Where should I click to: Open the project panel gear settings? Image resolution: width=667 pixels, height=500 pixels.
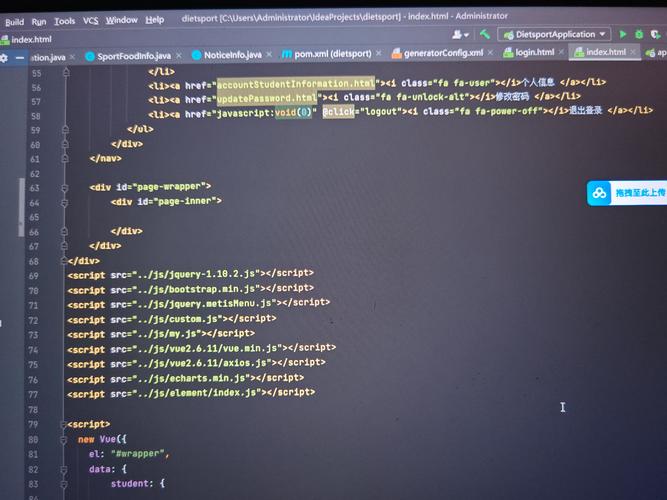(5, 58)
